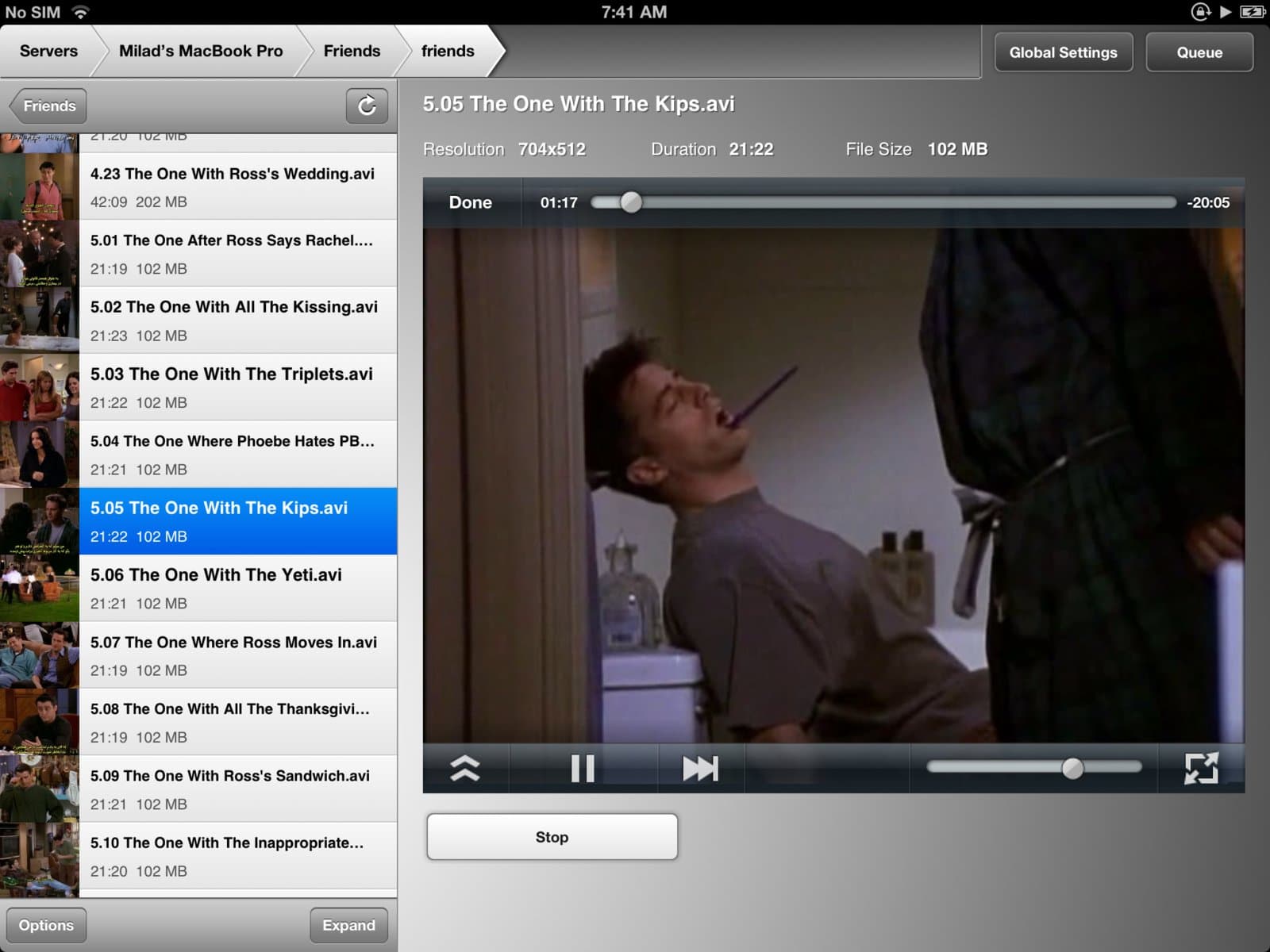Expand the file list panel
Image resolution: width=1270 pixels, height=952 pixels.
[x=348, y=925]
